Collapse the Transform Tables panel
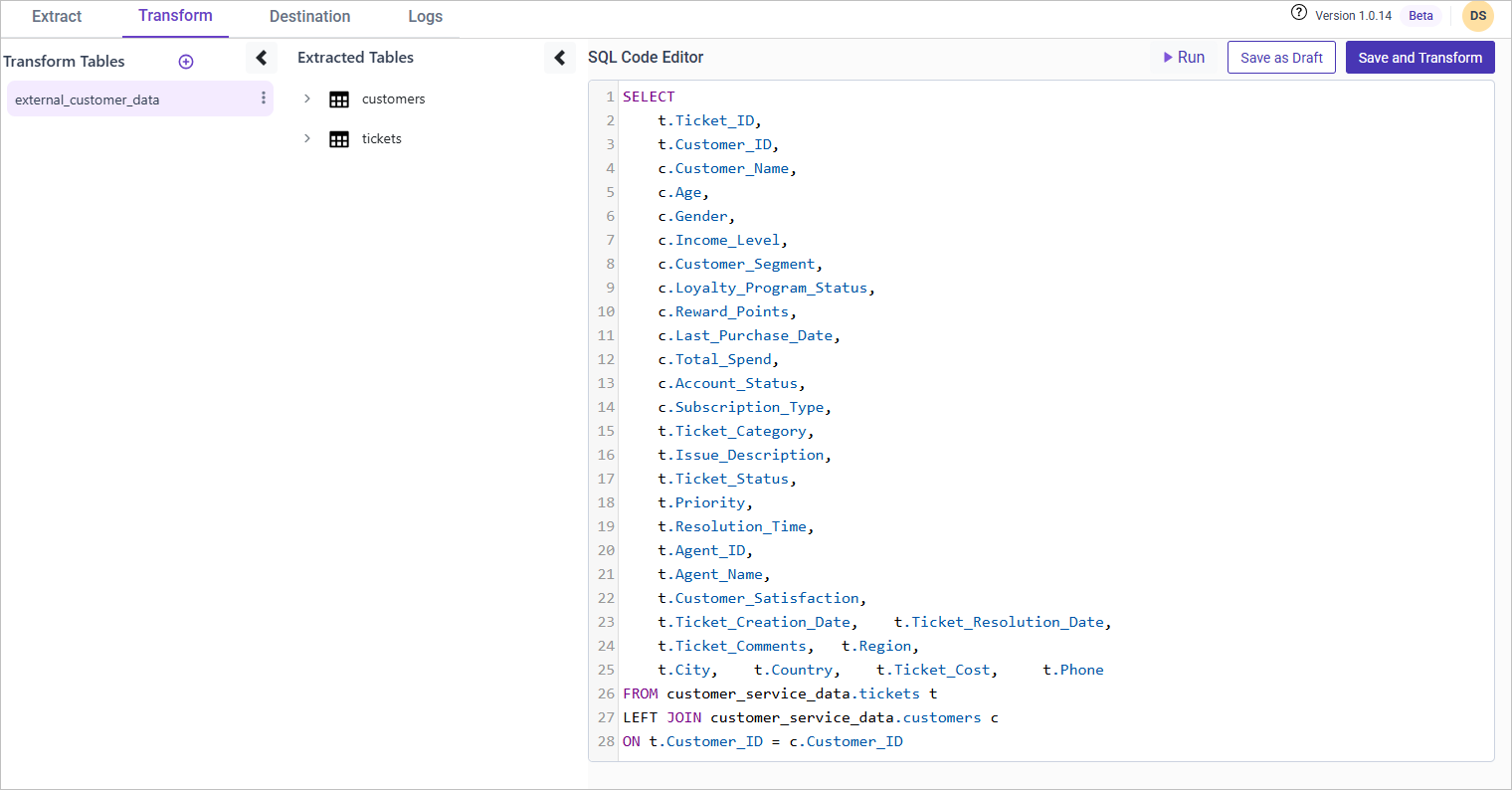Image resolution: width=1512 pixels, height=790 pixels. click(261, 58)
